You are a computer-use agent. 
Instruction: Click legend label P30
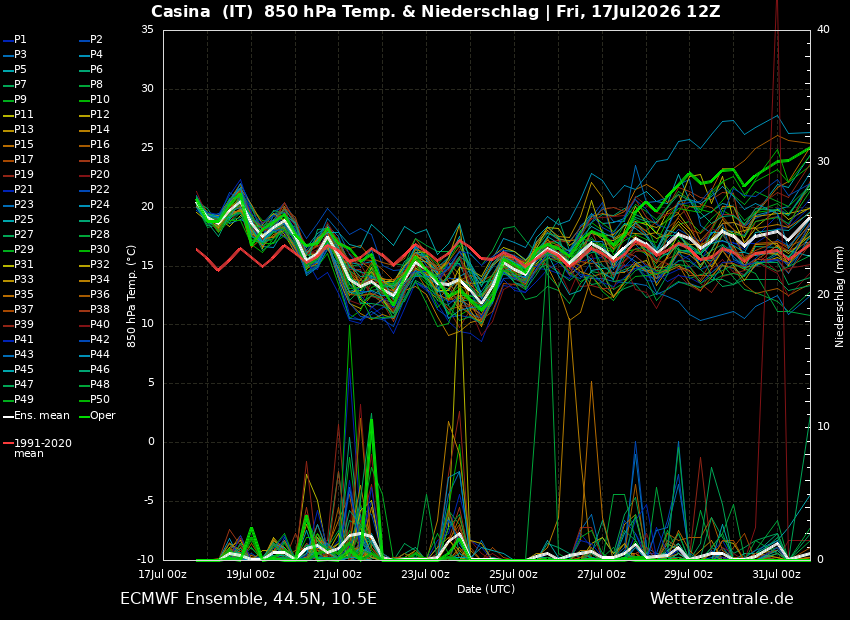(94, 249)
